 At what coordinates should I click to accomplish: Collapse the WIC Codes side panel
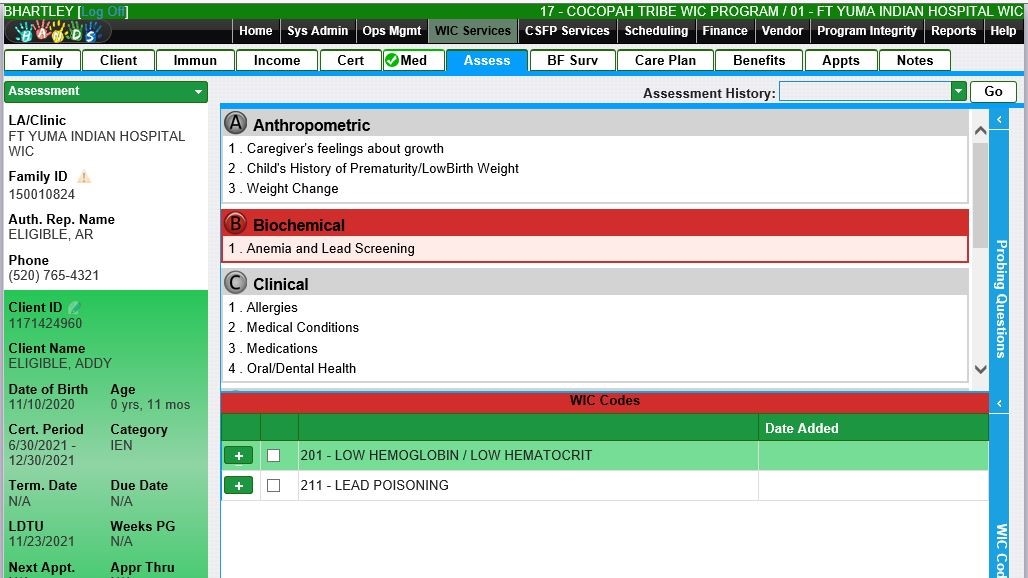pos(999,404)
